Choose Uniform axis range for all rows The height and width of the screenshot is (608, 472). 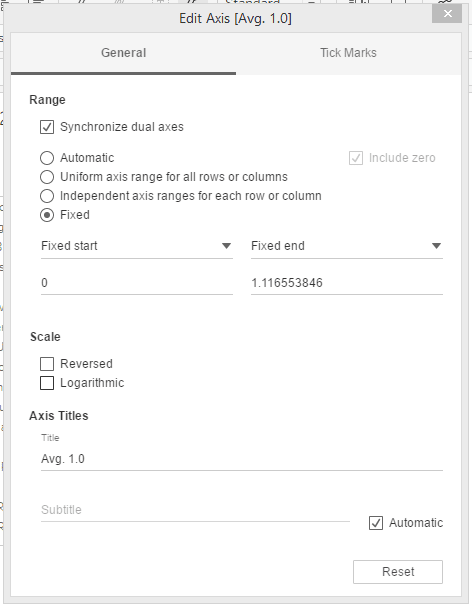(x=47, y=177)
